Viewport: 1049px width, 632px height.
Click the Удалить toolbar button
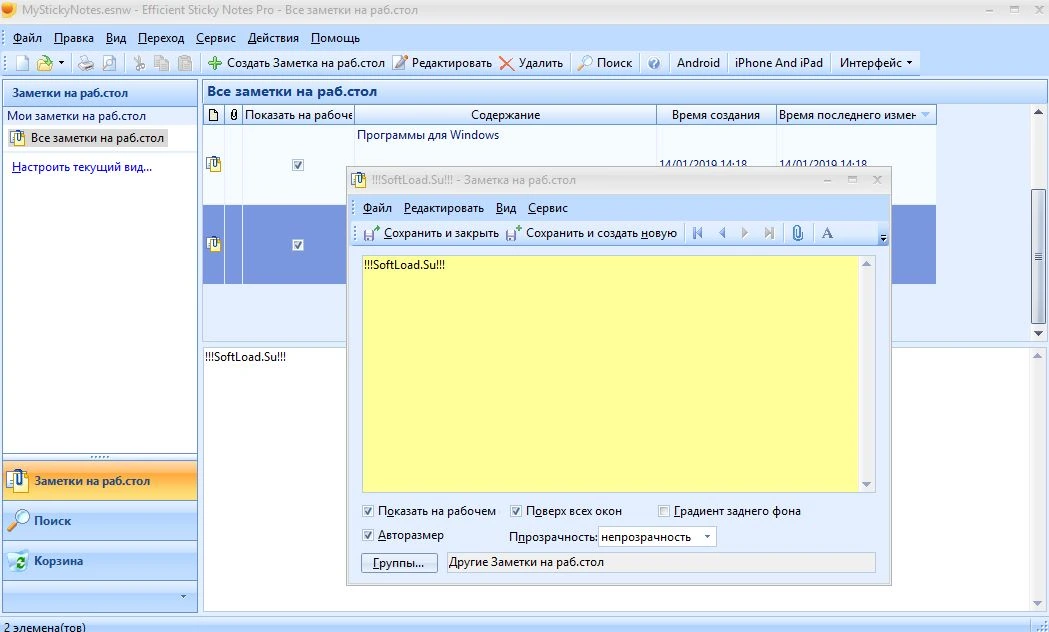[531, 63]
